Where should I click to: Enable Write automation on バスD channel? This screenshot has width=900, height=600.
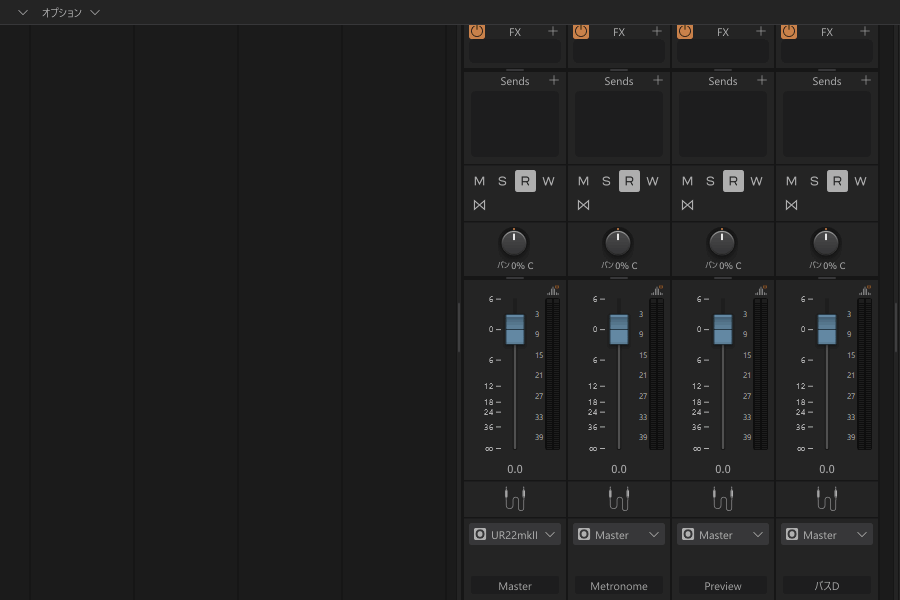[860, 181]
